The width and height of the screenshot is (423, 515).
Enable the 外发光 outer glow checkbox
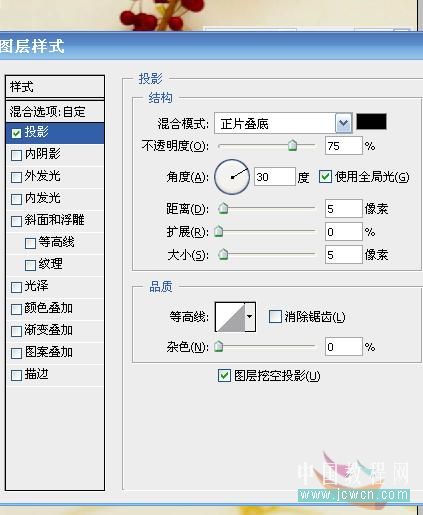click(16, 177)
